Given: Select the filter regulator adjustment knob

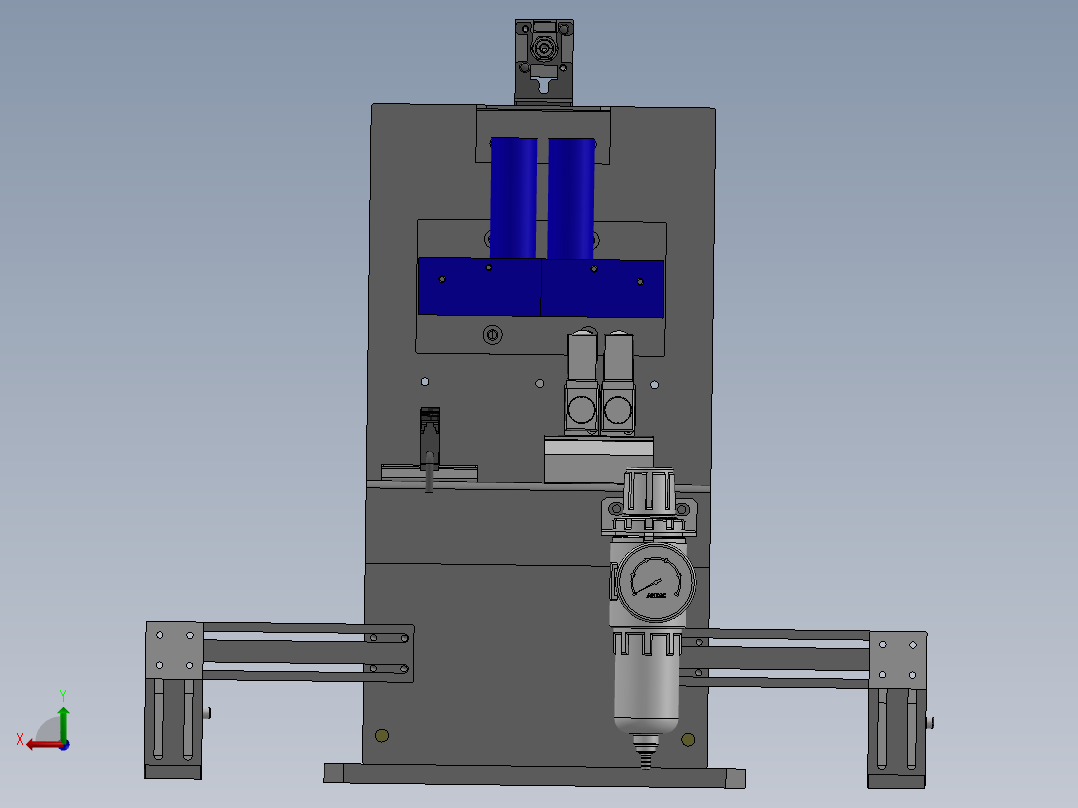Looking at the screenshot, I should [x=648, y=487].
